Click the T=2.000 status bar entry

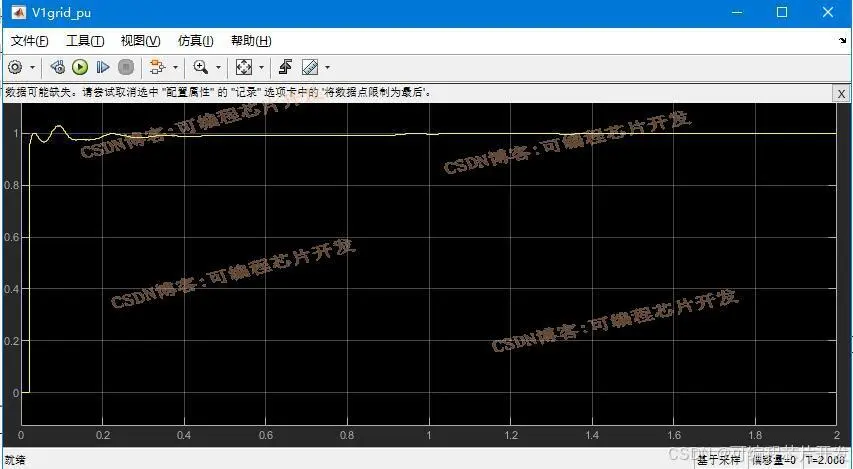(826, 460)
